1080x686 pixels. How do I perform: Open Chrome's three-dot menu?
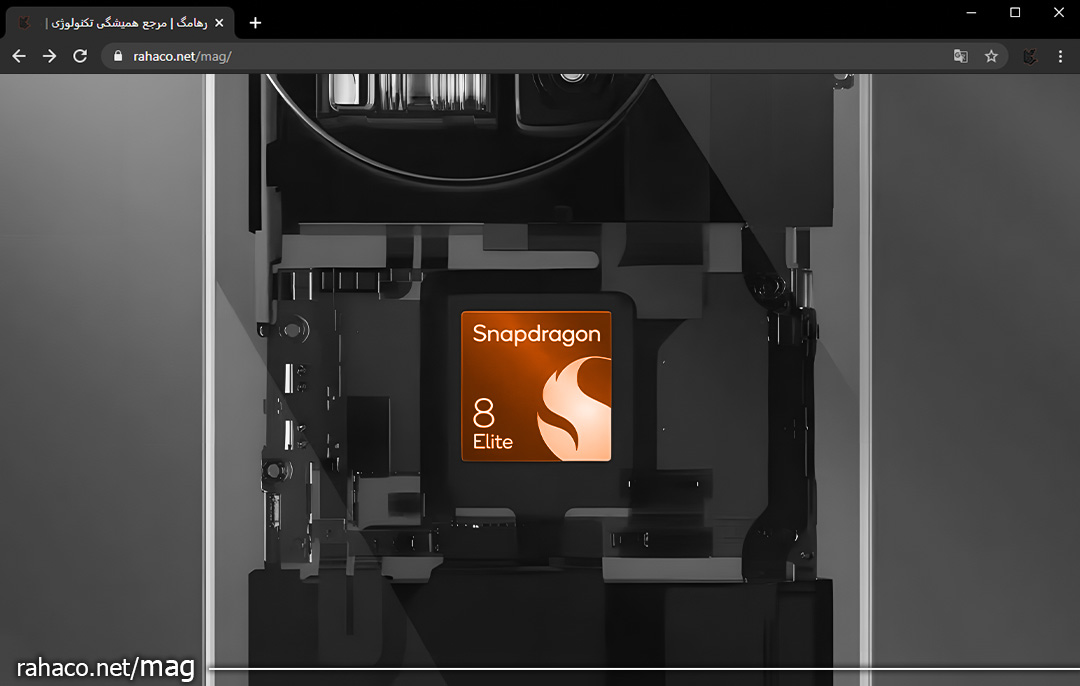1061,56
